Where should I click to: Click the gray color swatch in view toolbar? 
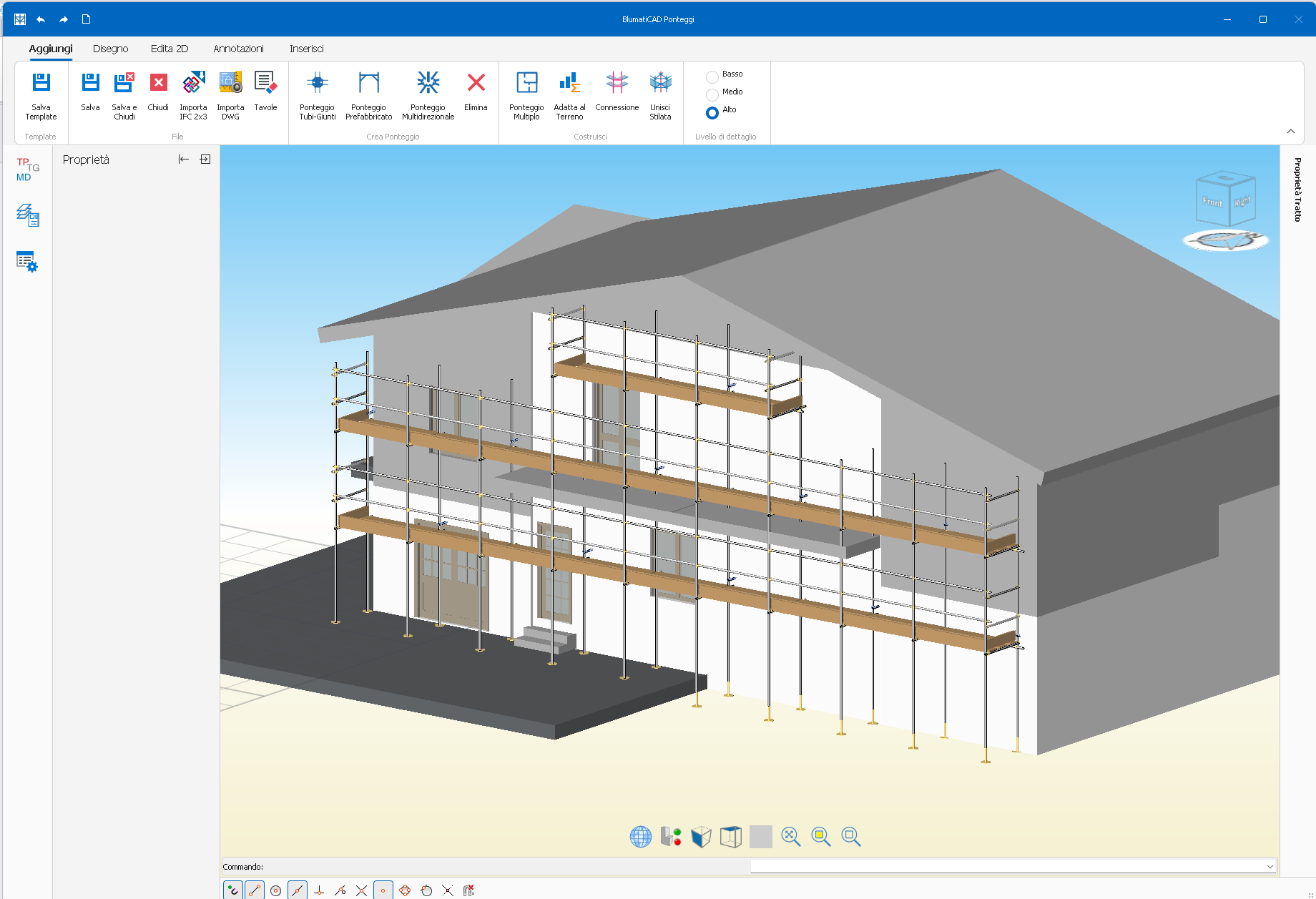click(x=760, y=836)
